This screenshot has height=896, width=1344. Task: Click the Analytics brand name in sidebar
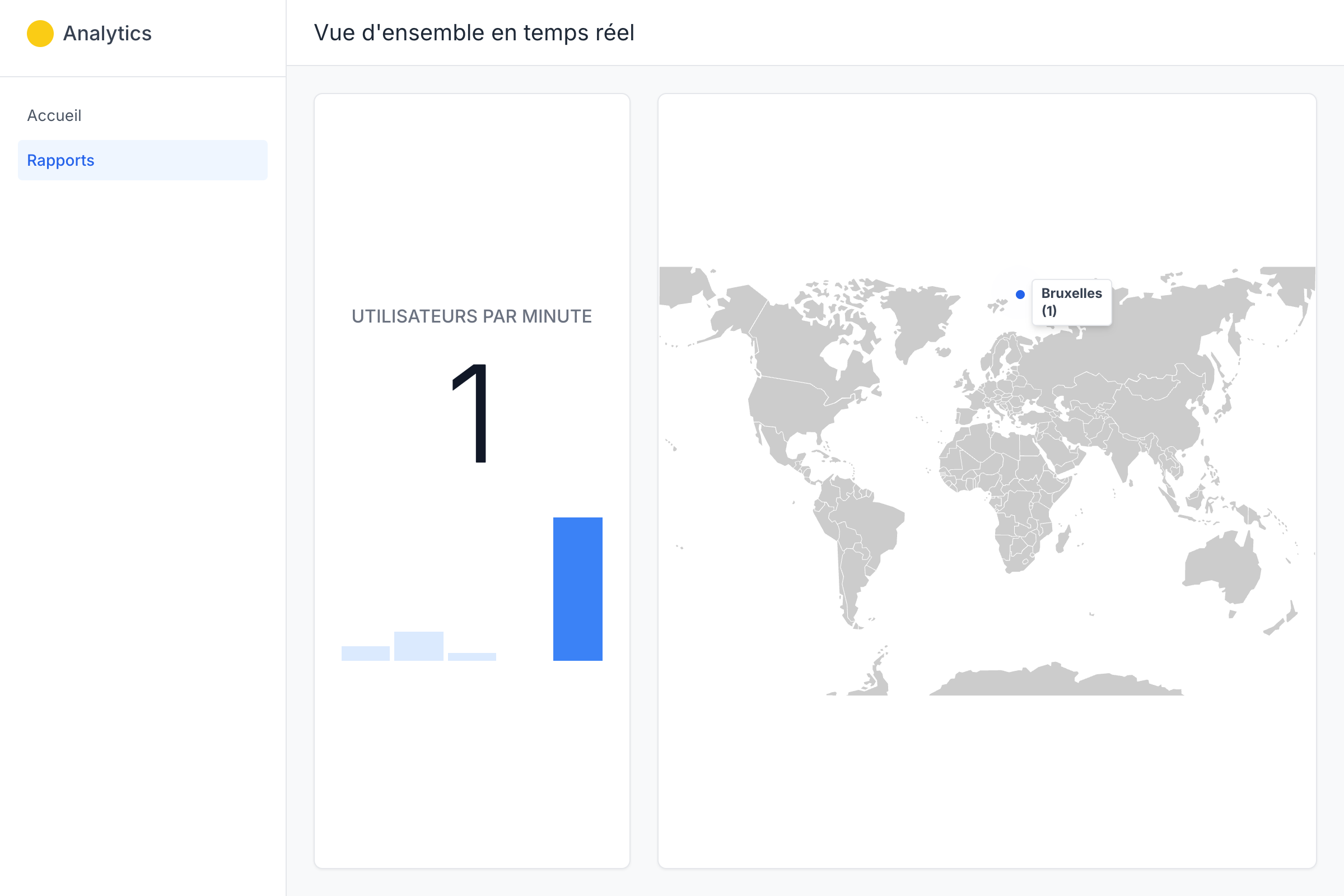click(x=107, y=34)
